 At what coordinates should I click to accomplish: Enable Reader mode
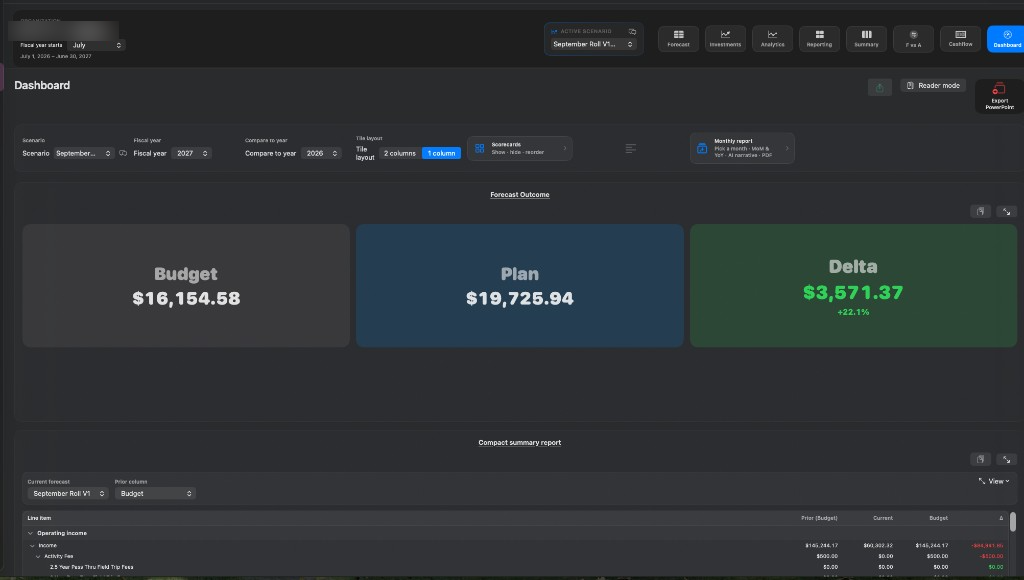coord(933,86)
